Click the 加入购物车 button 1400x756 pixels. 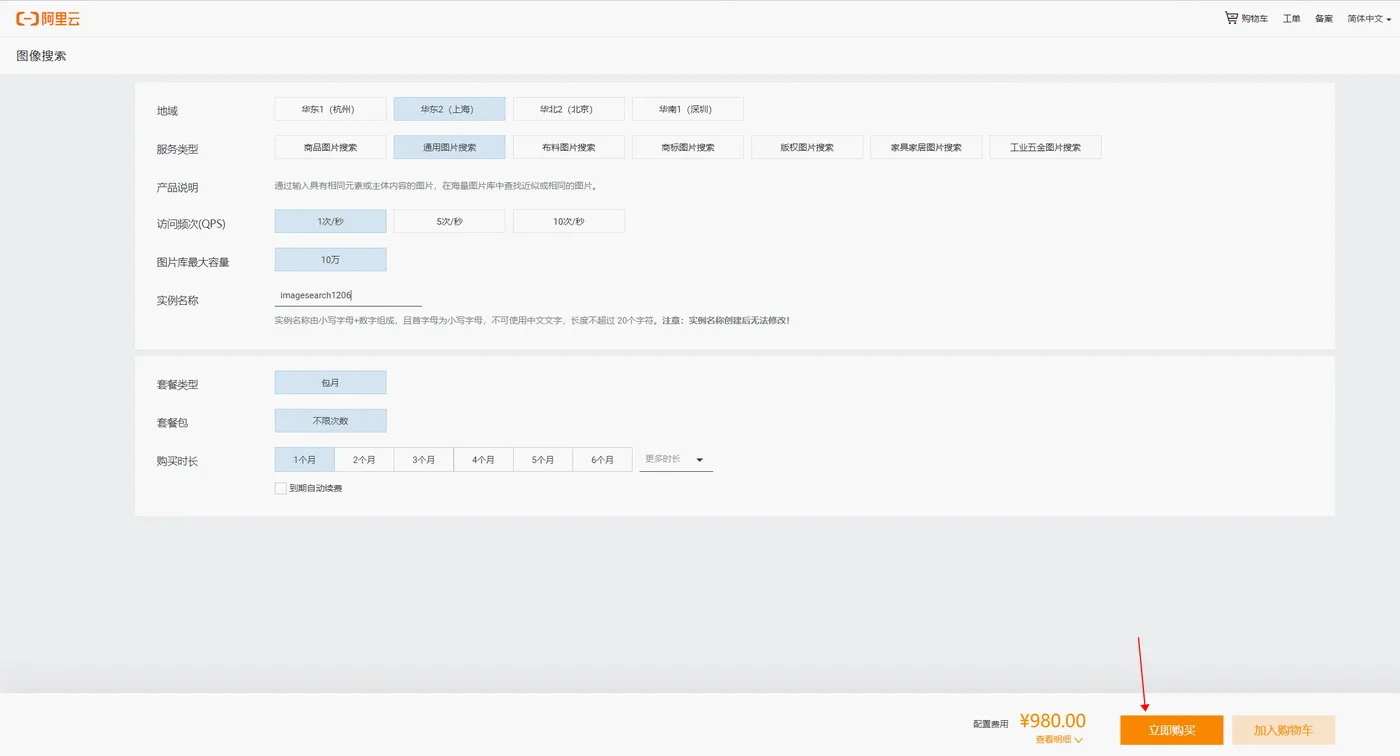1283,730
